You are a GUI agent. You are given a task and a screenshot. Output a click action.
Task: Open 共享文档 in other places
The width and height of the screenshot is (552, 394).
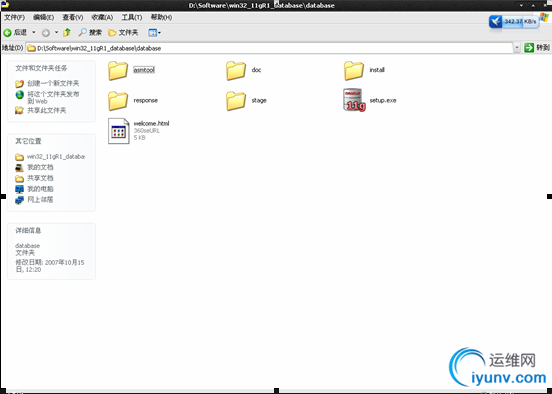(x=40, y=178)
